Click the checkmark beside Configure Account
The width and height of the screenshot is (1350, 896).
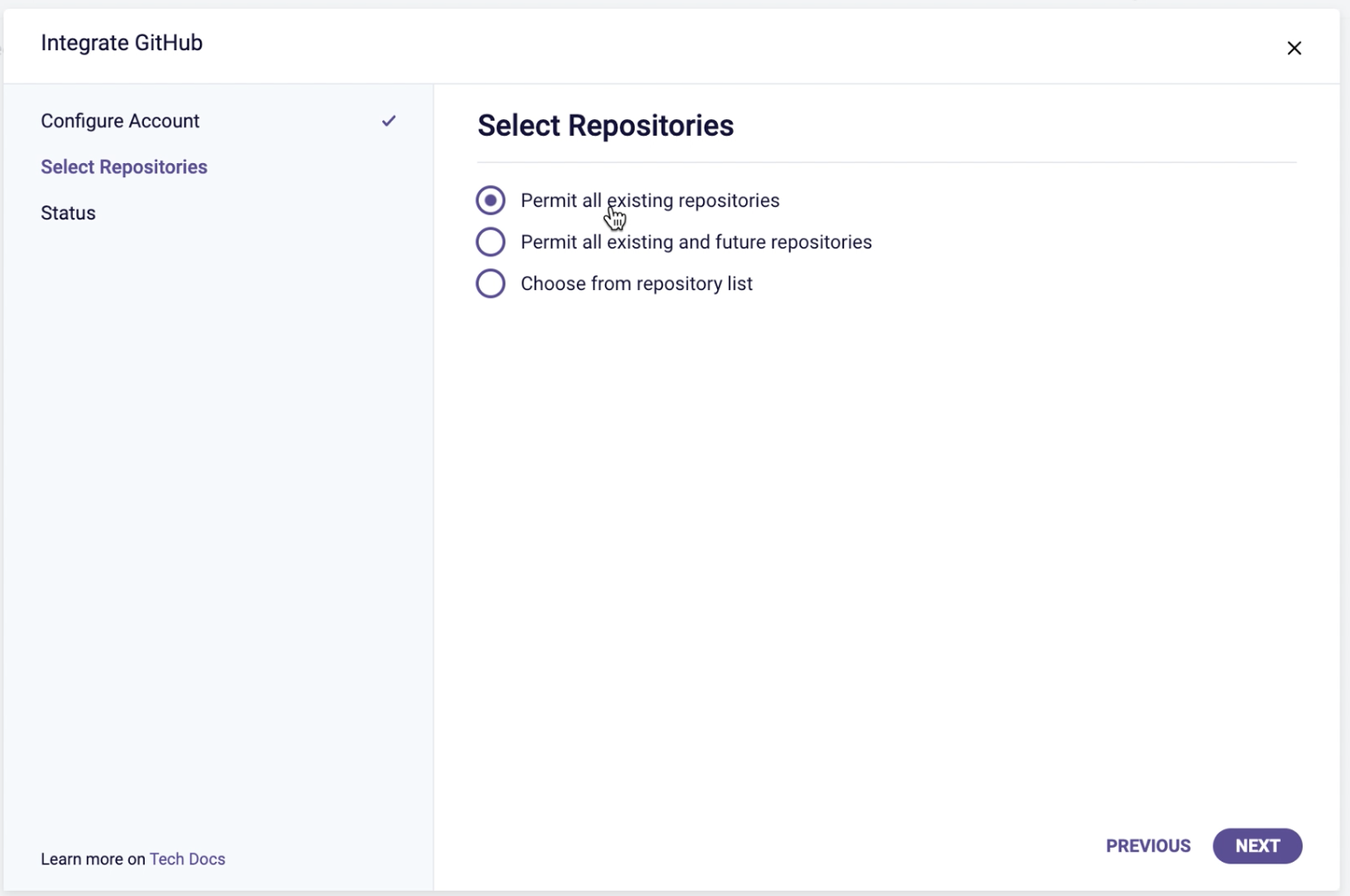[x=388, y=121]
